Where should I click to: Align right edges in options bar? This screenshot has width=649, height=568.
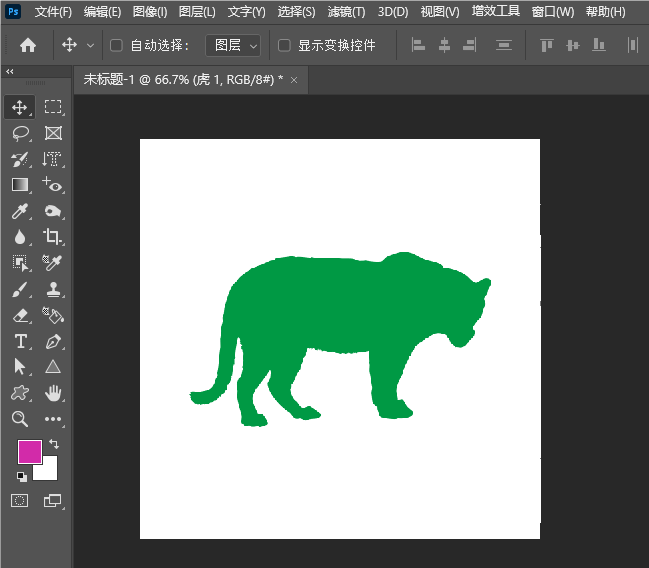[x=470, y=45]
